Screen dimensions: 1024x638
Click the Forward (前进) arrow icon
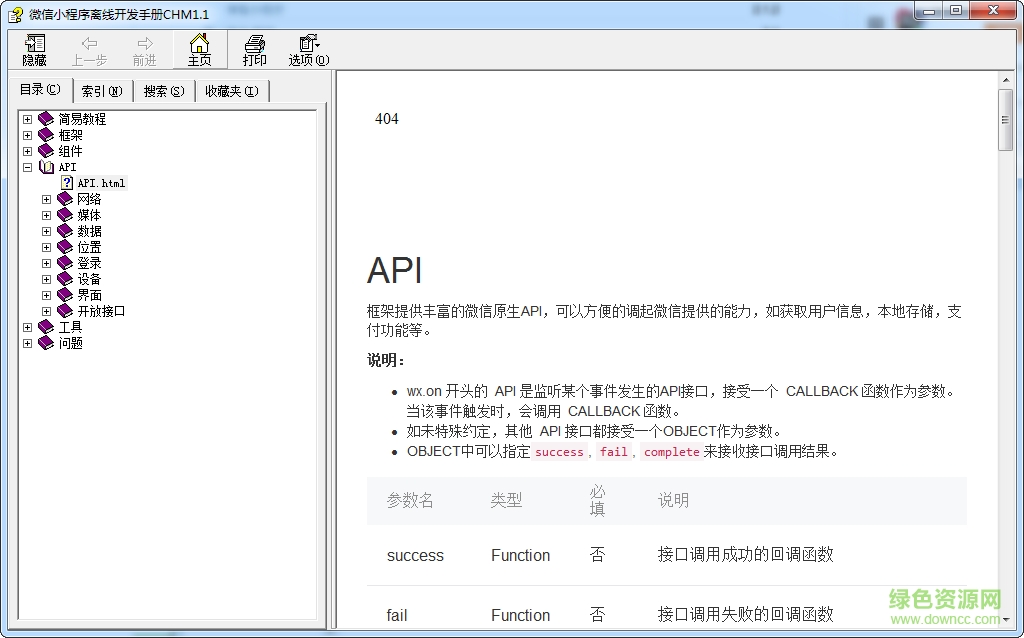pos(145,44)
